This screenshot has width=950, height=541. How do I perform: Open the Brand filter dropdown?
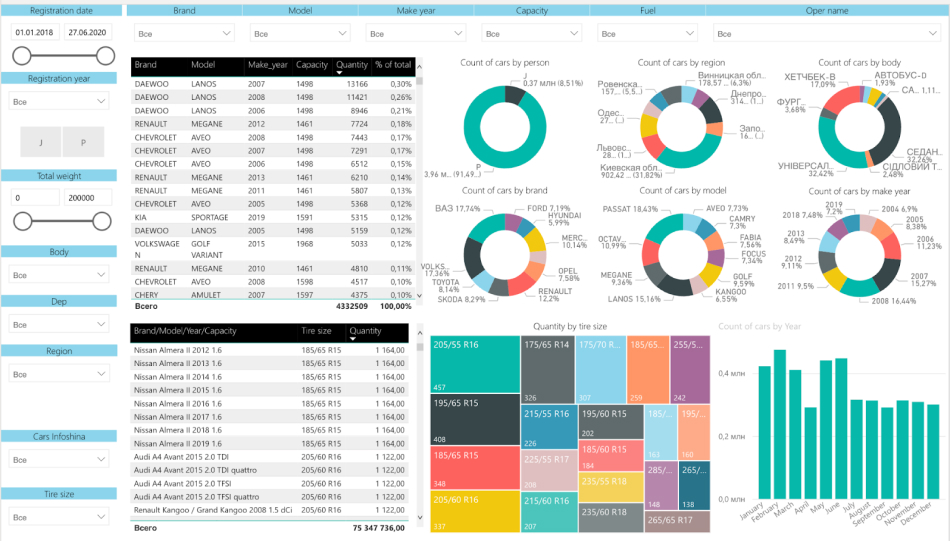point(184,34)
